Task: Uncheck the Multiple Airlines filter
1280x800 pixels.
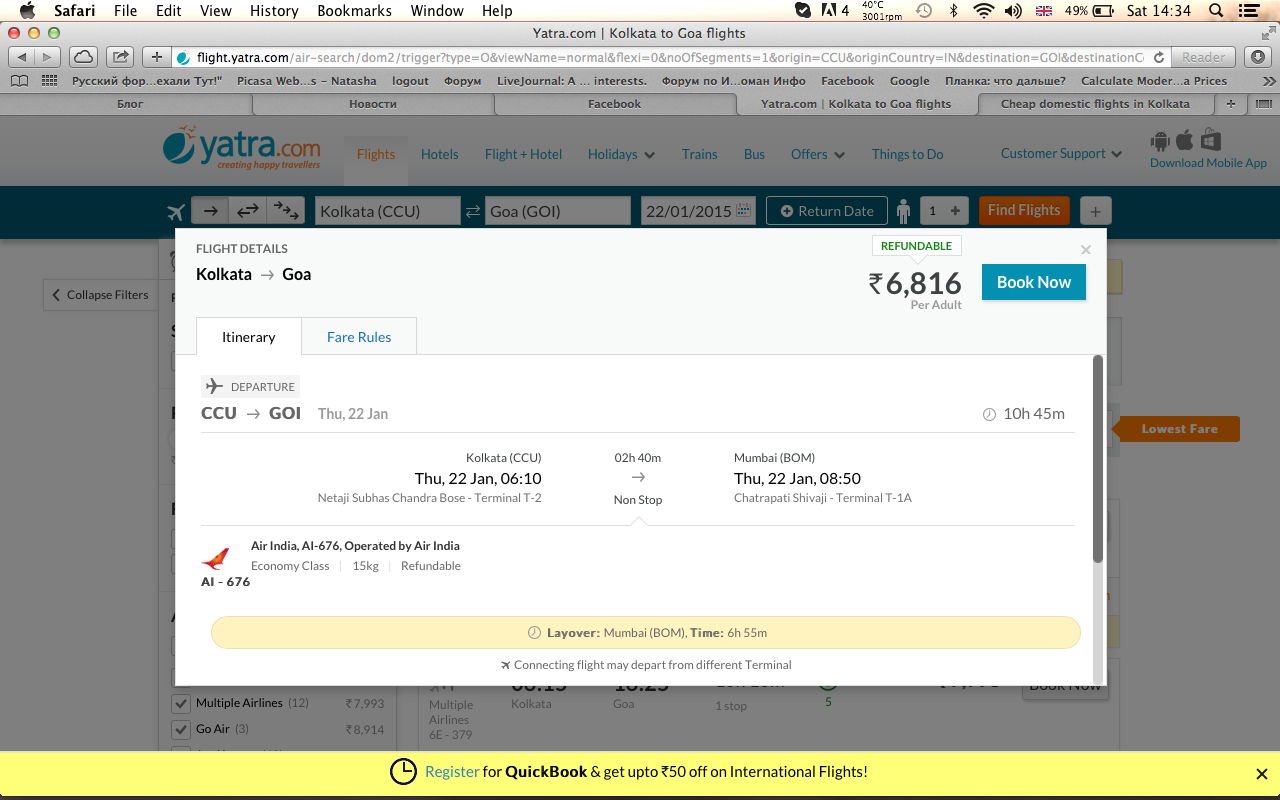Action: tap(181, 703)
